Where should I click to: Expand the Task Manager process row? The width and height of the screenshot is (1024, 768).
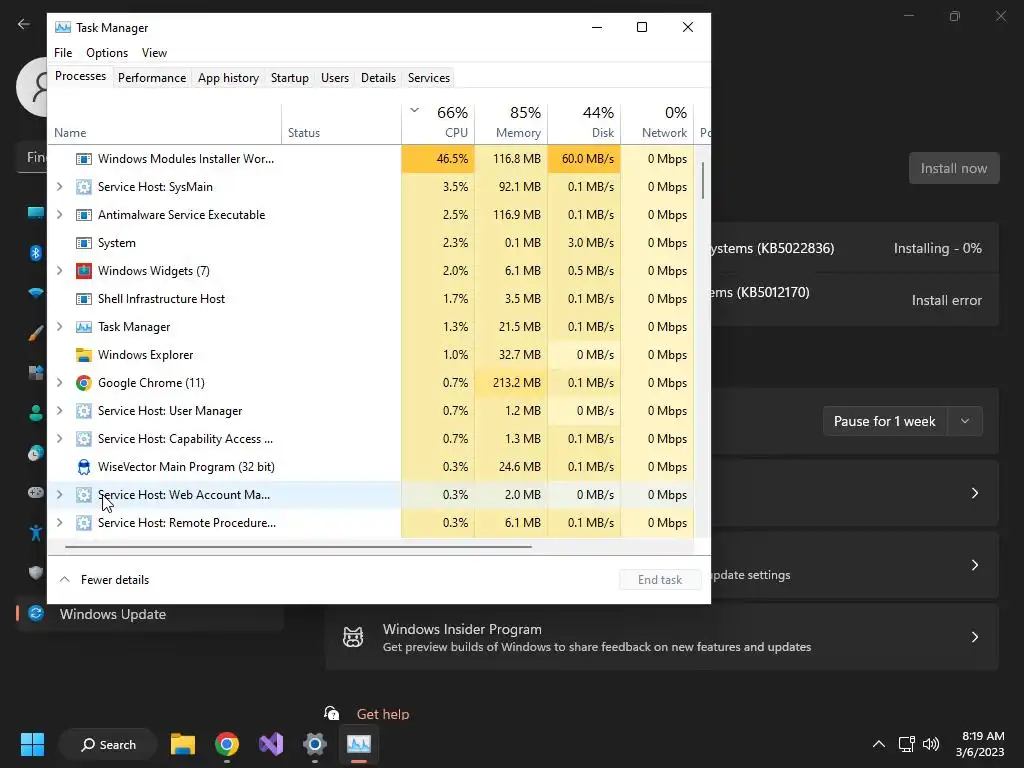pos(59,327)
